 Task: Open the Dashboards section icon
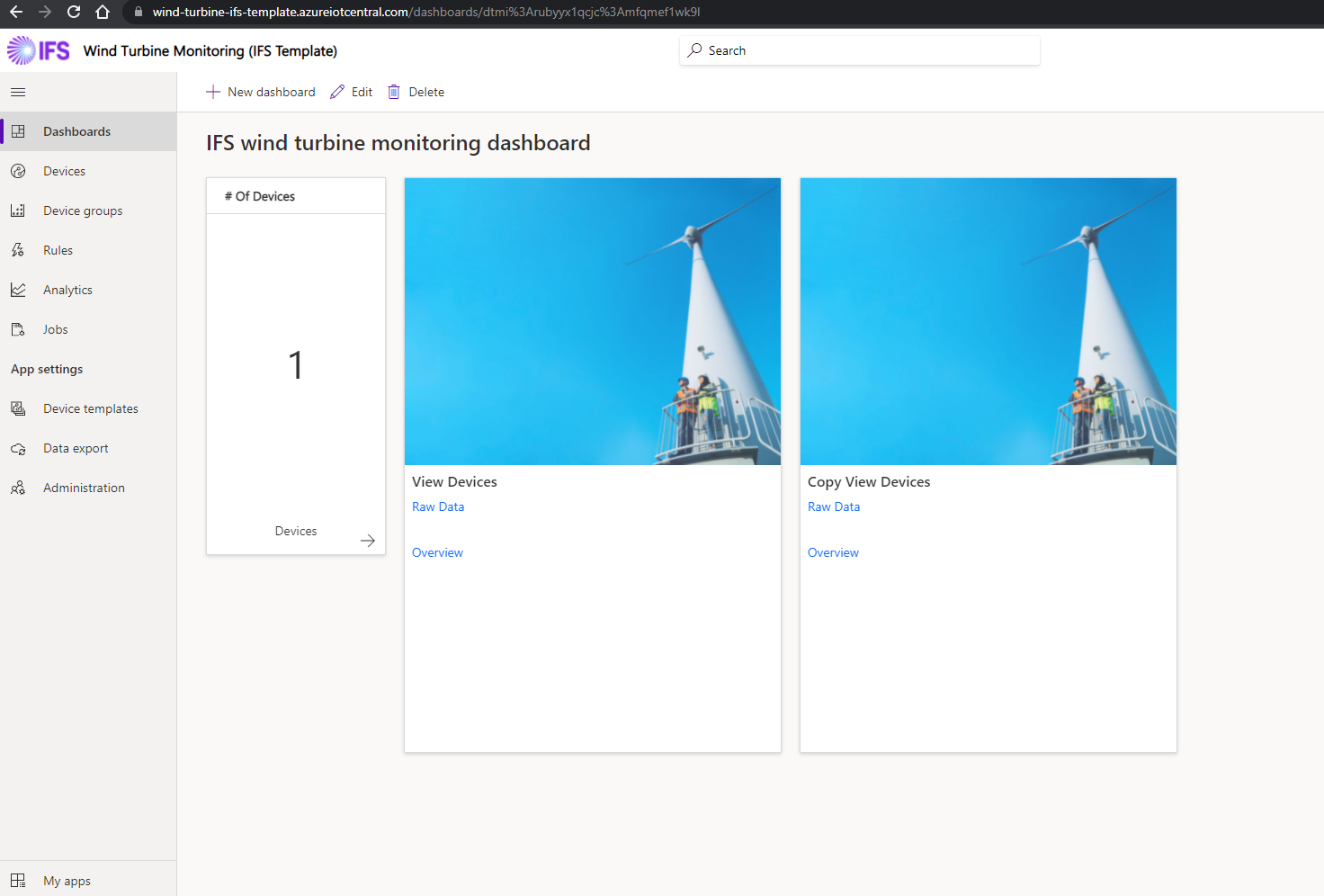(x=18, y=131)
